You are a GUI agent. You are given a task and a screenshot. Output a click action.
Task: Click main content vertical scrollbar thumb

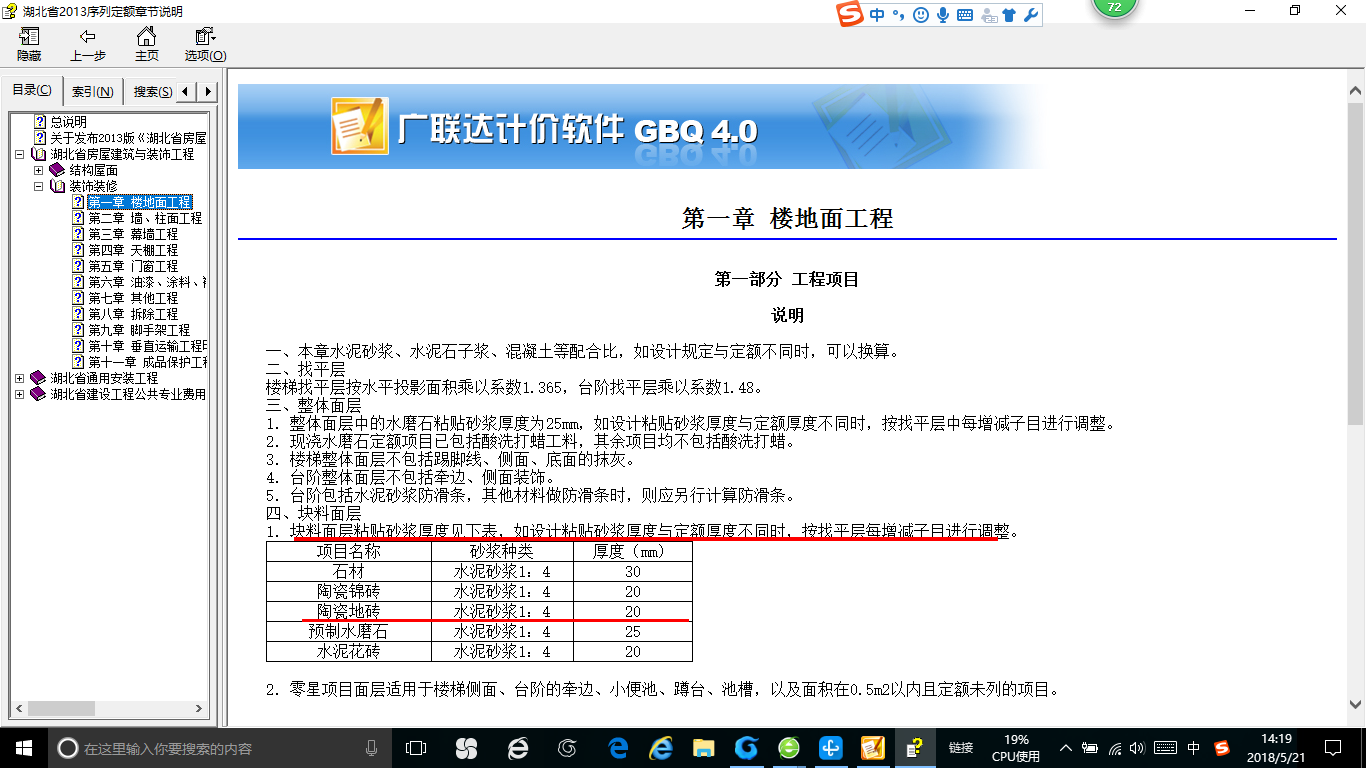(1356, 262)
